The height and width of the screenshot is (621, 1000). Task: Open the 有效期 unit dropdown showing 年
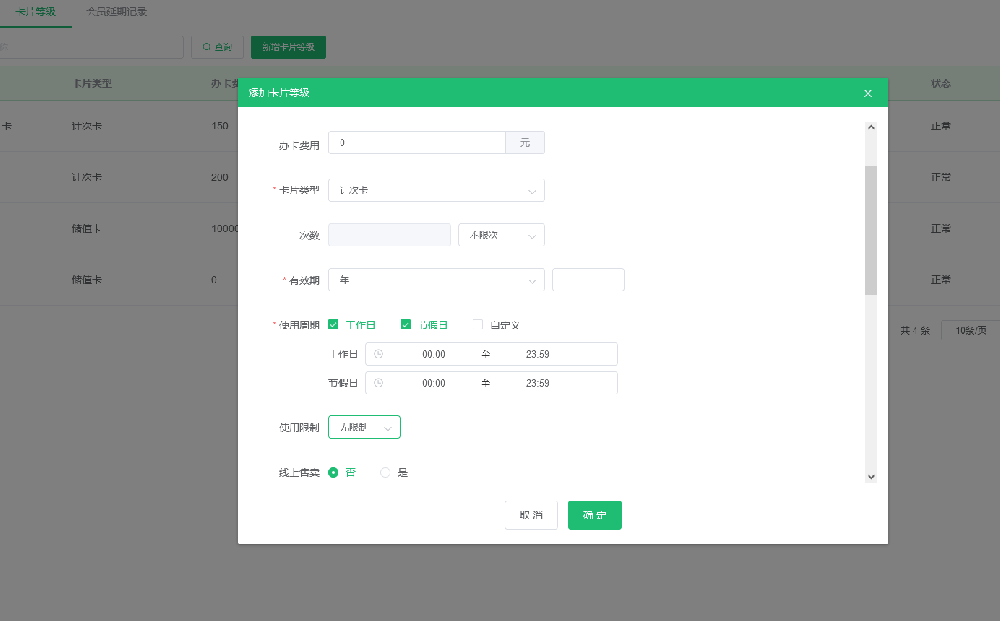436,280
